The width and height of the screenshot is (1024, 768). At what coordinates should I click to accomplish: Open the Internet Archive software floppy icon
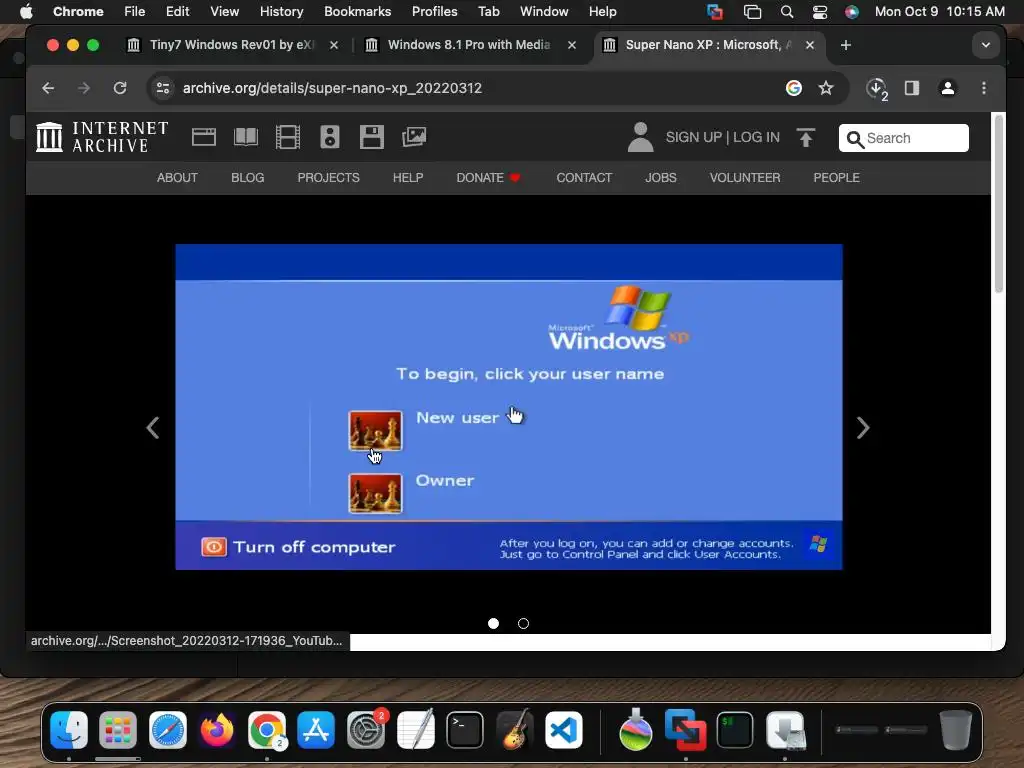372,137
